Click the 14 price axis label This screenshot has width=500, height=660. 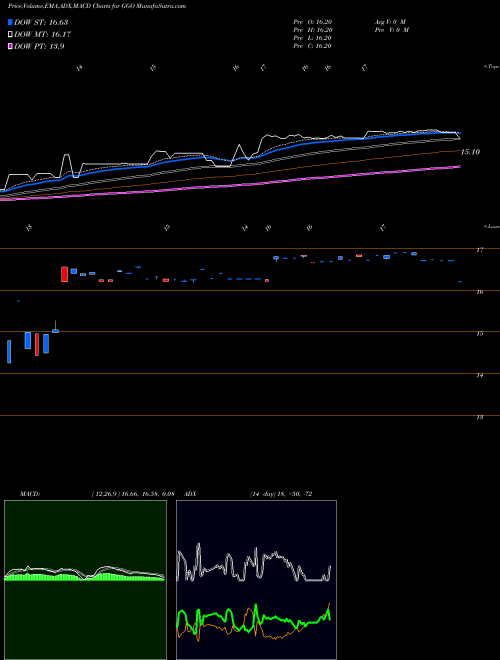click(x=479, y=375)
